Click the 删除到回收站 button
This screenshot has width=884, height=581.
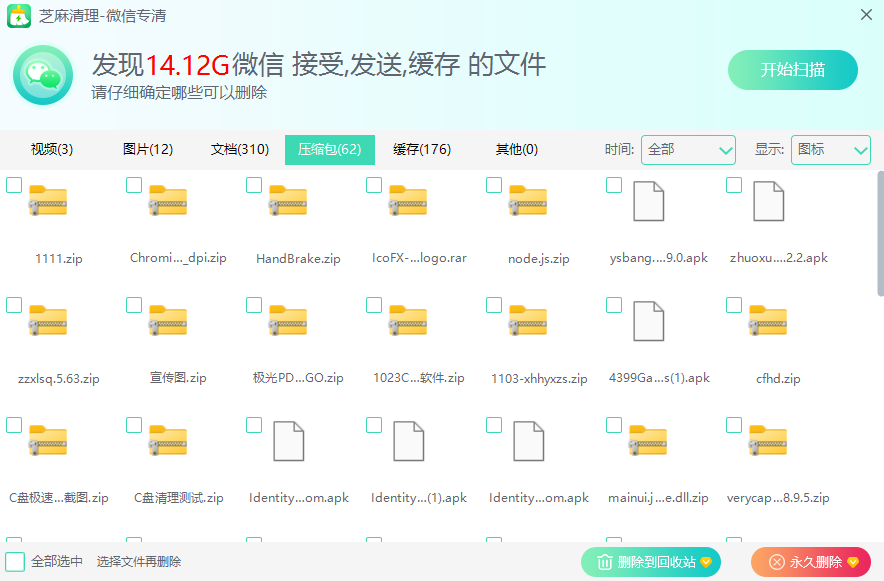[x=650, y=562]
